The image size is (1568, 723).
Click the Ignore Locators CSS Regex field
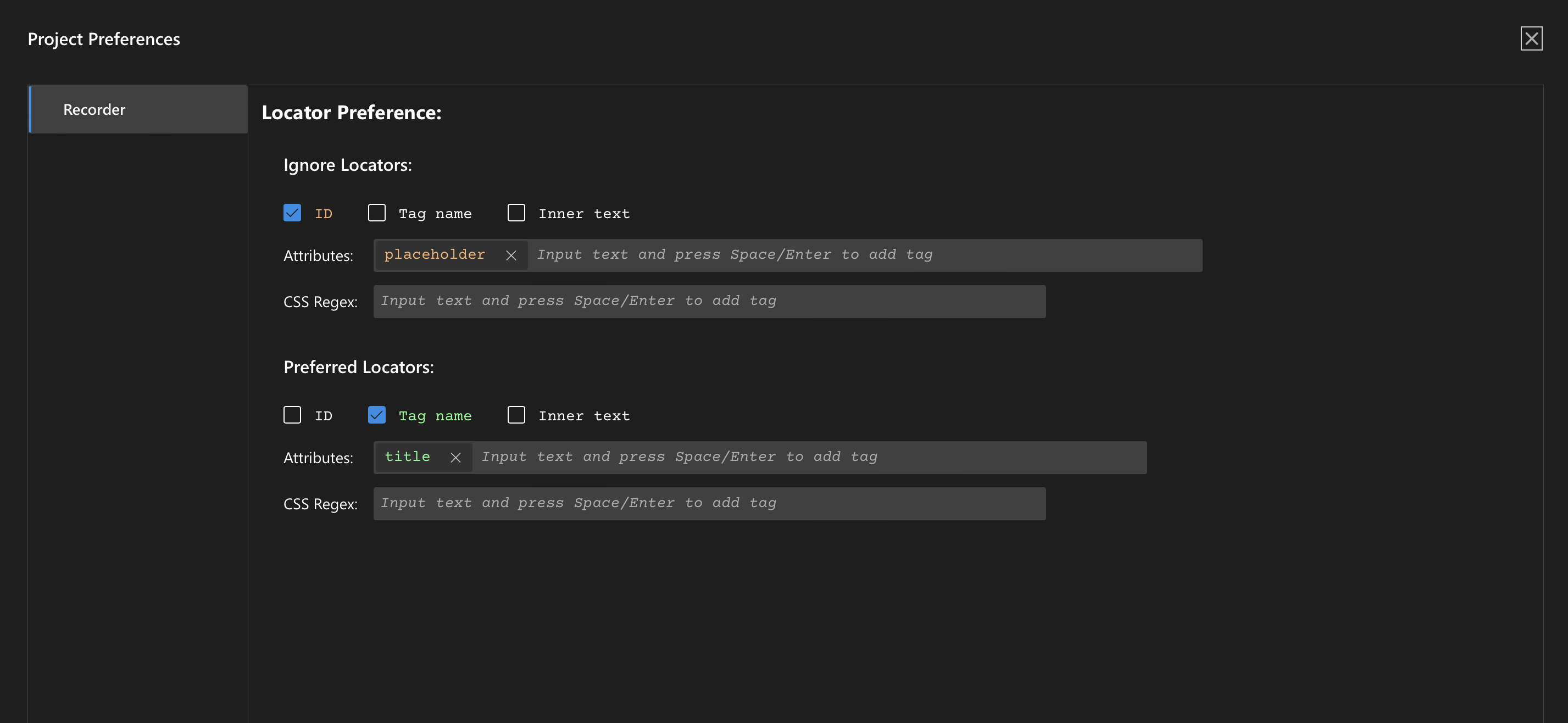(x=709, y=302)
